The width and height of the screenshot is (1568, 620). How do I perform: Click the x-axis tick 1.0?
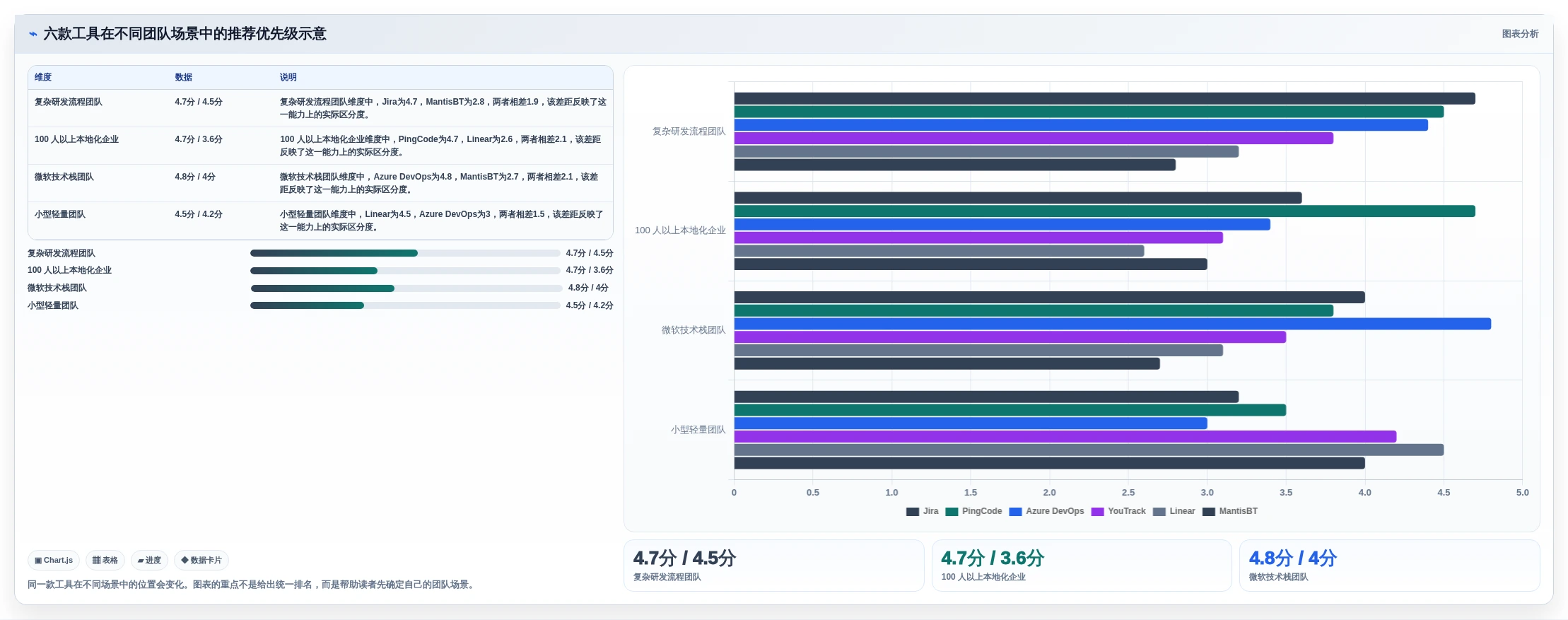tap(891, 493)
